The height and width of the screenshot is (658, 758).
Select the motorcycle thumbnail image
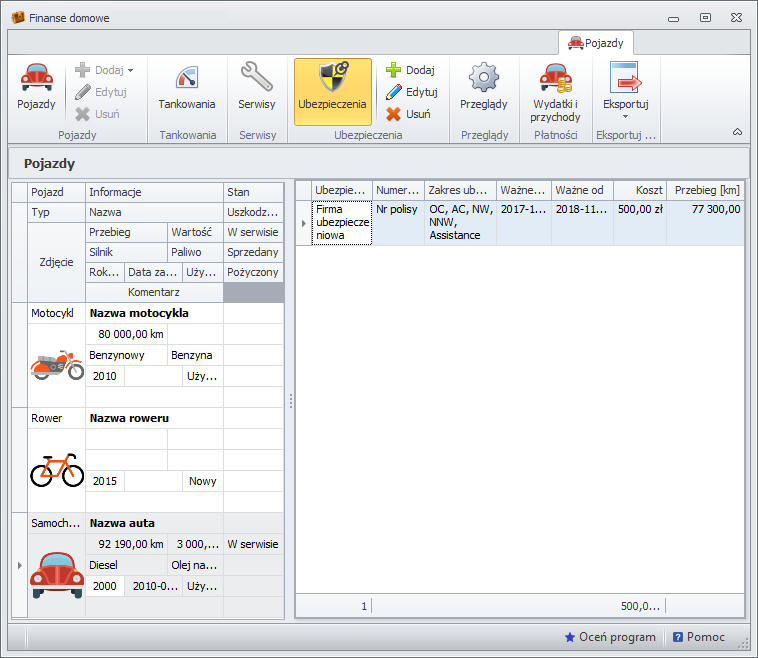tap(57, 366)
